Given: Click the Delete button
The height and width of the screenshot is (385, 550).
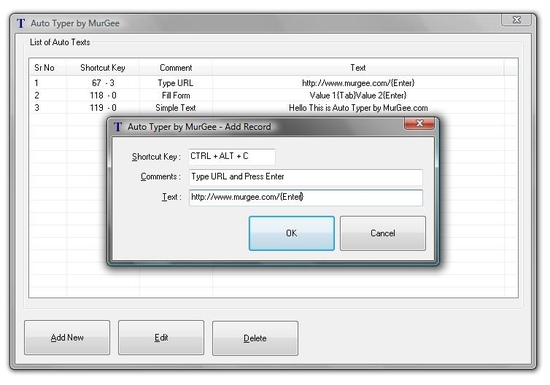Looking at the screenshot, I should point(255,338).
